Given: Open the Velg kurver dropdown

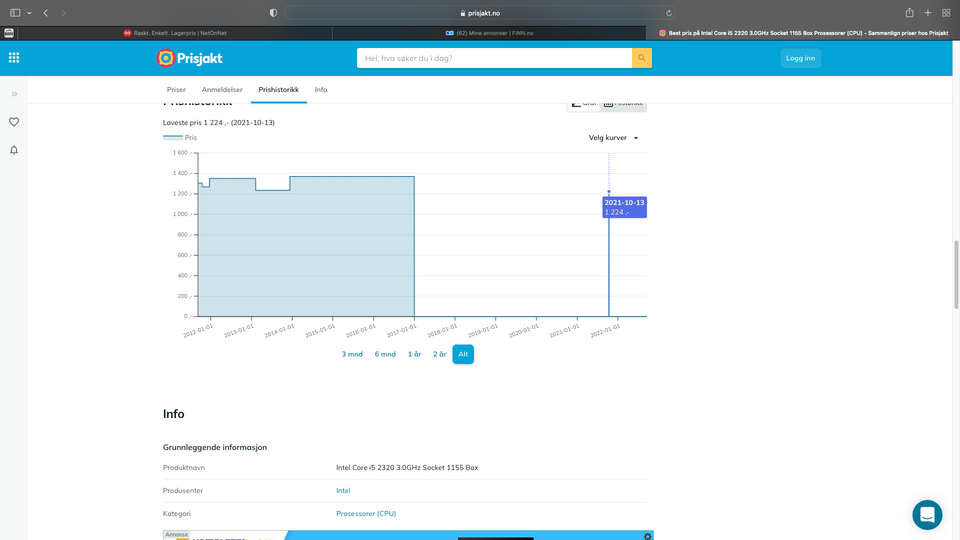Looking at the screenshot, I should [x=613, y=138].
